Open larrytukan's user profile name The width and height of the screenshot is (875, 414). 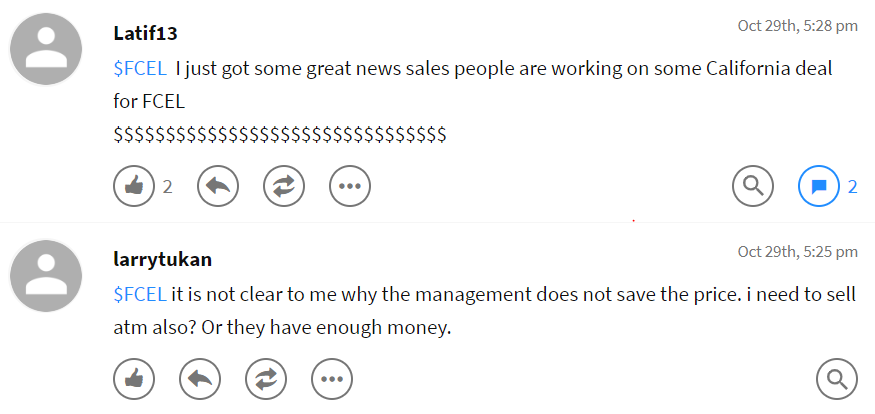[x=162, y=259]
